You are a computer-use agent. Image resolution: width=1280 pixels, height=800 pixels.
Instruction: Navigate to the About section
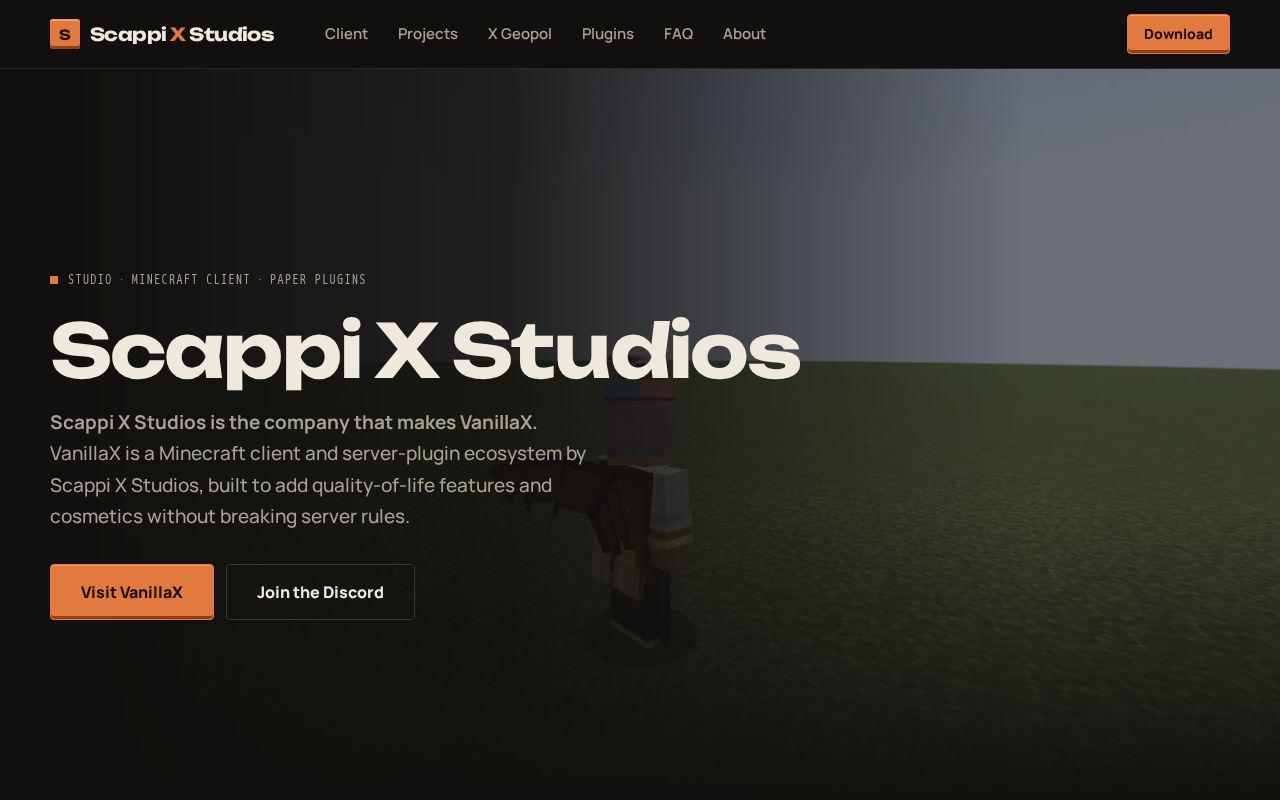click(x=744, y=34)
